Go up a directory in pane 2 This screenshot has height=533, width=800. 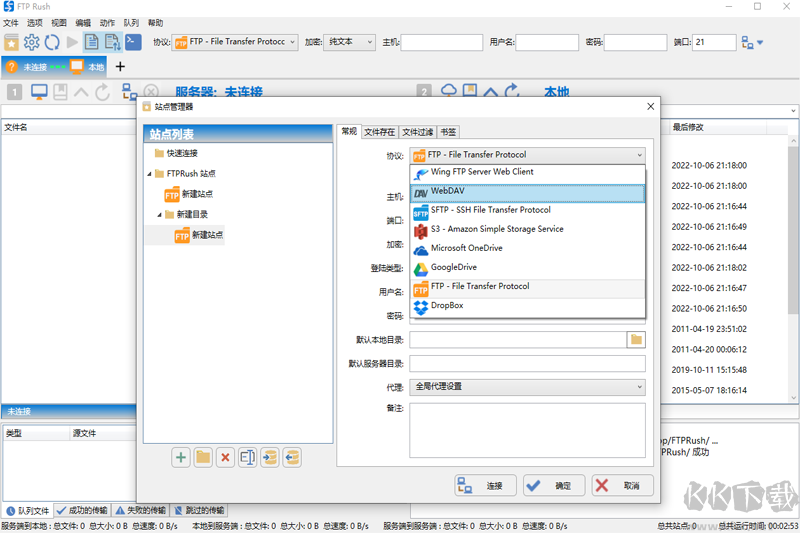click(x=490, y=92)
